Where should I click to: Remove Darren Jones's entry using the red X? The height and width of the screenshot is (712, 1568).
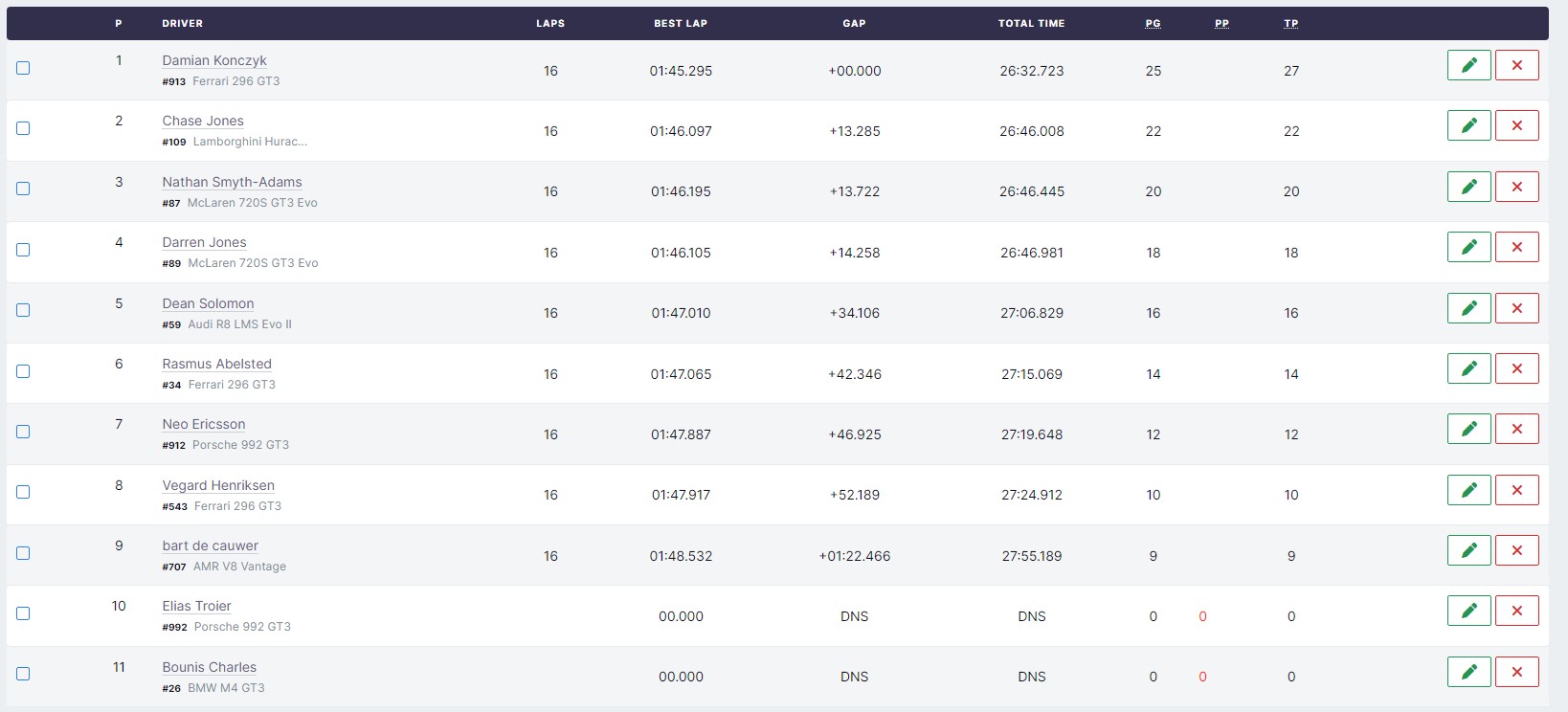[1516, 247]
